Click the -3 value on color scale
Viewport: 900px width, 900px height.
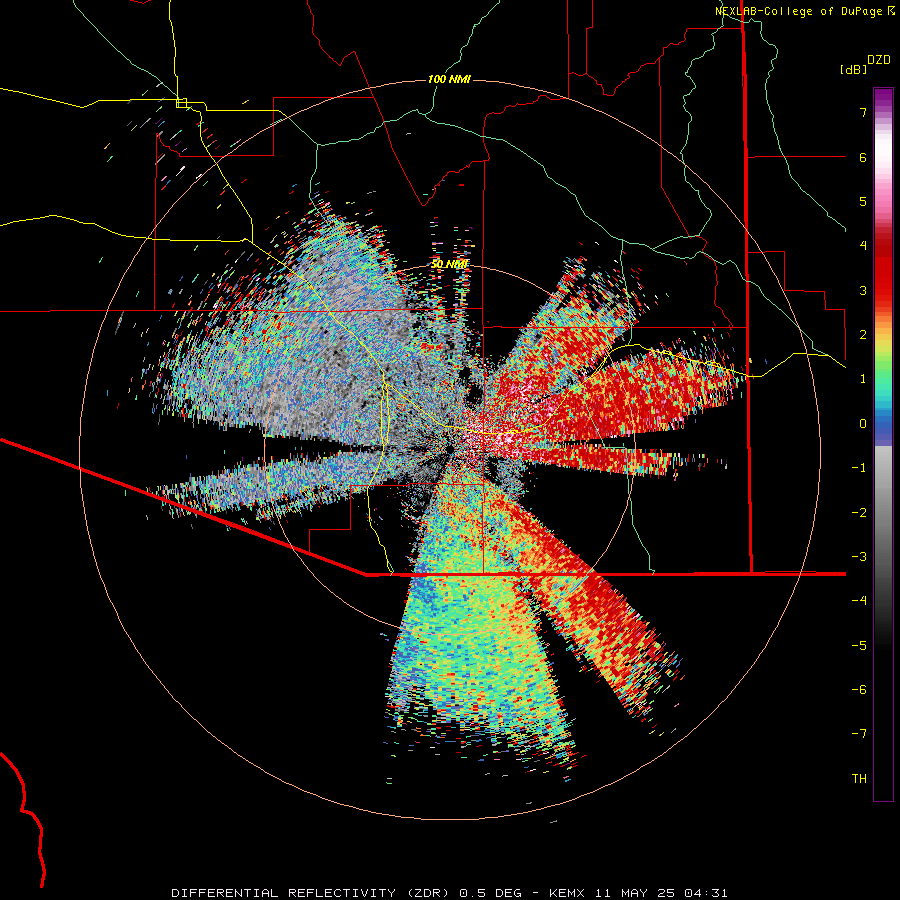pyautogui.click(x=859, y=557)
